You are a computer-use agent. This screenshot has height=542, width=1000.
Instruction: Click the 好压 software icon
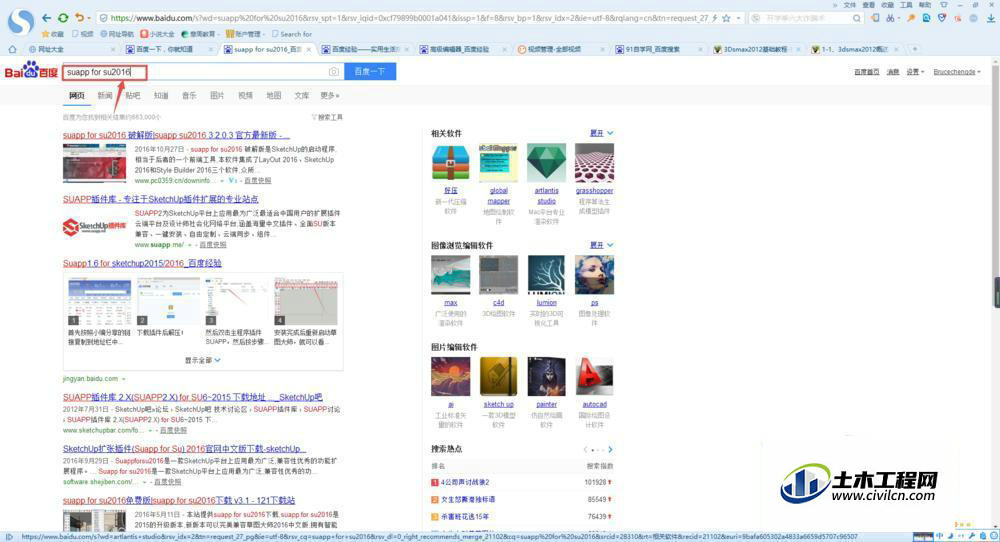[450, 163]
